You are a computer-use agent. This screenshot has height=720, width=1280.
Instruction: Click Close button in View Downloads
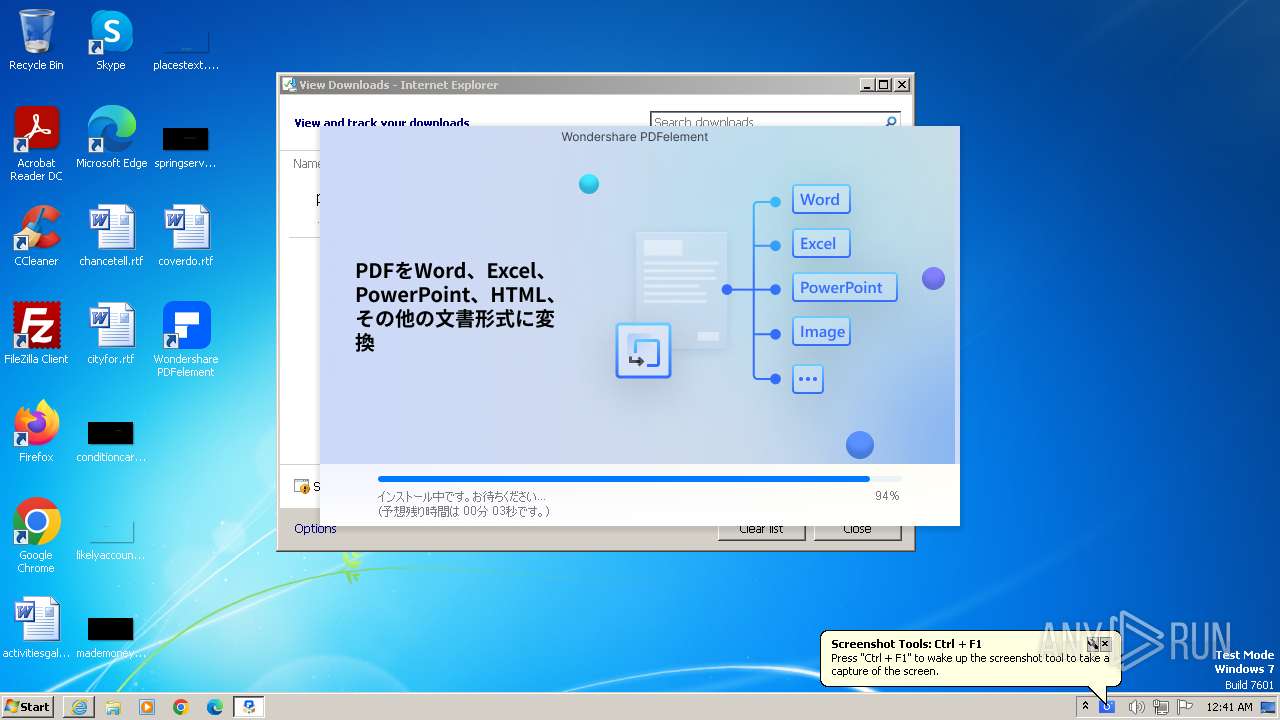(x=857, y=529)
